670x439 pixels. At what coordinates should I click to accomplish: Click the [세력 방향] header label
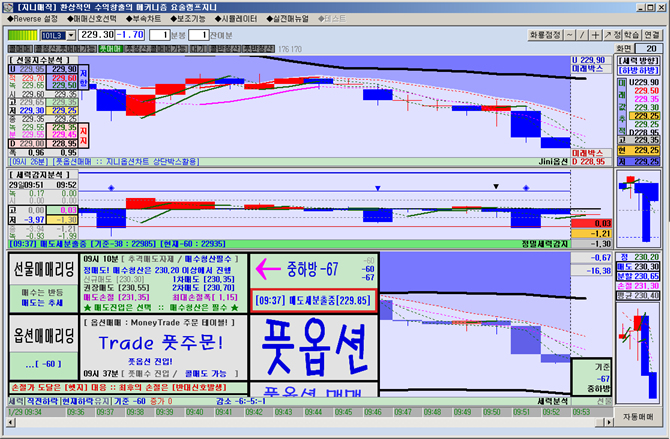click(638, 60)
